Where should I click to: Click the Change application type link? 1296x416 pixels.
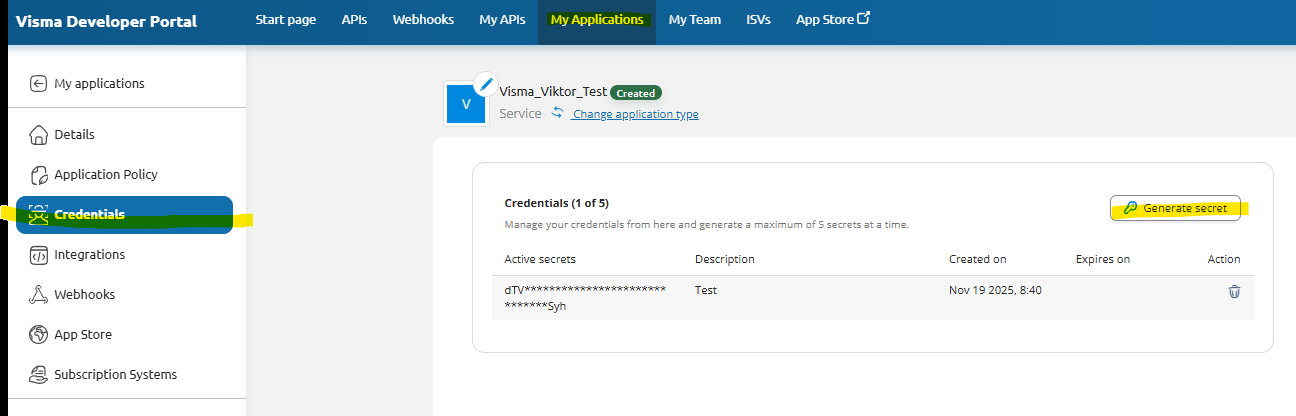click(x=635, y=114)
